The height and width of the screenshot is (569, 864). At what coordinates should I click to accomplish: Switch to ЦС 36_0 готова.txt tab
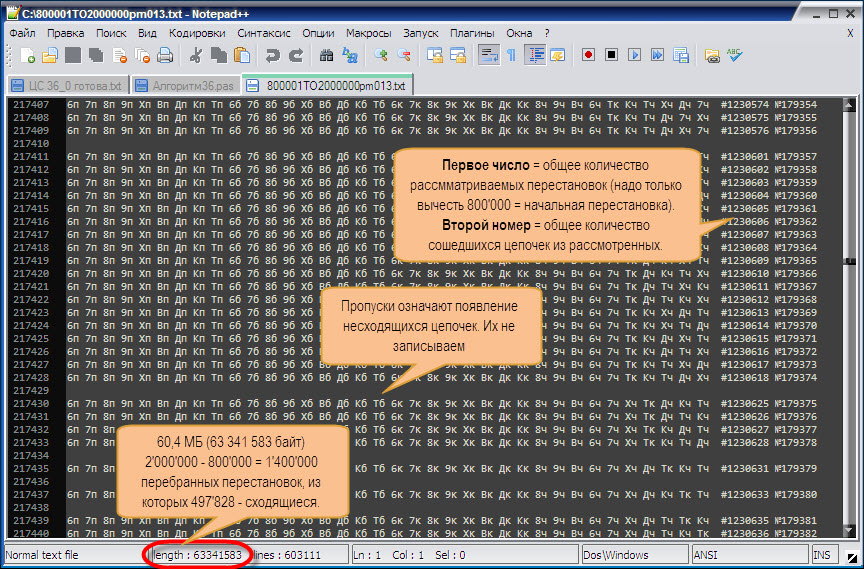(68, 86)
